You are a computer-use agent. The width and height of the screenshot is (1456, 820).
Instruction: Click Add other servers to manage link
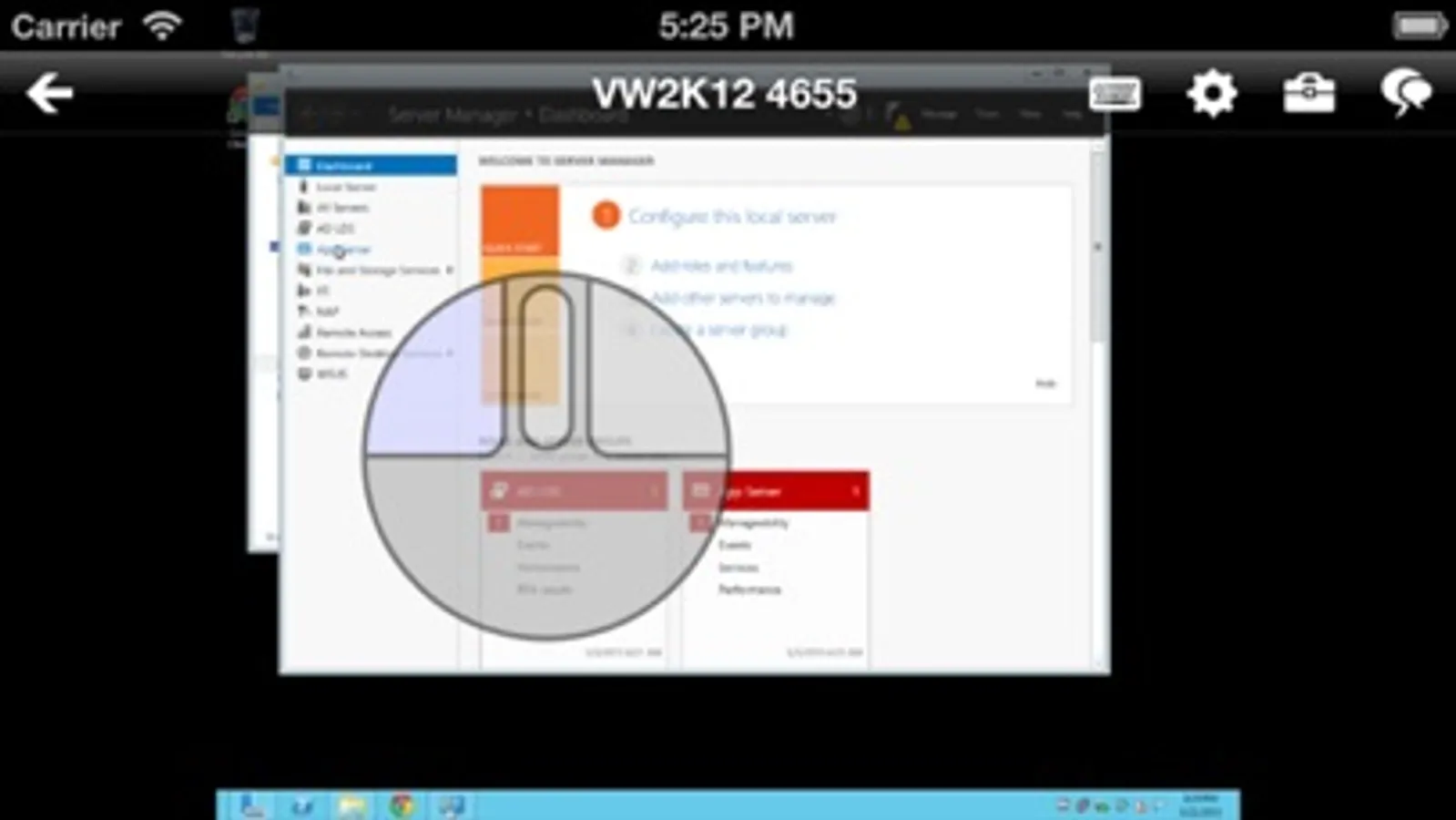[743, 298]
